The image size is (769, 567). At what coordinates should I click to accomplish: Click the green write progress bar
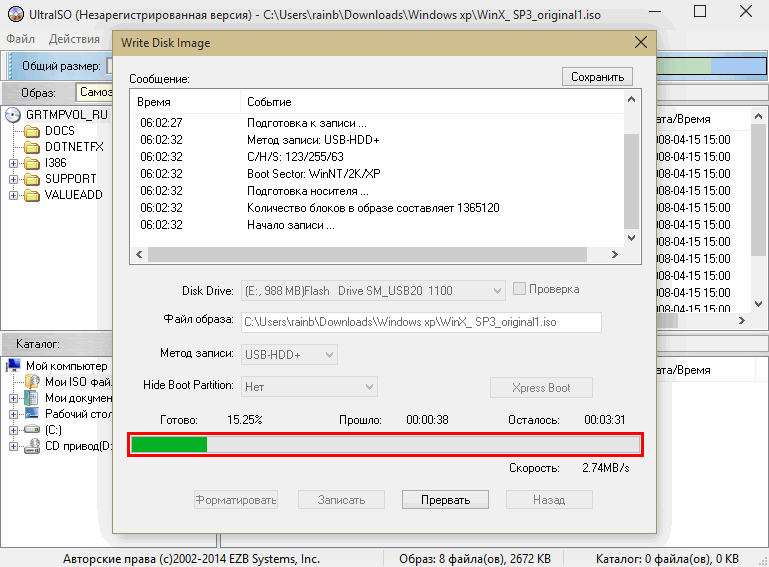(385, 445)
